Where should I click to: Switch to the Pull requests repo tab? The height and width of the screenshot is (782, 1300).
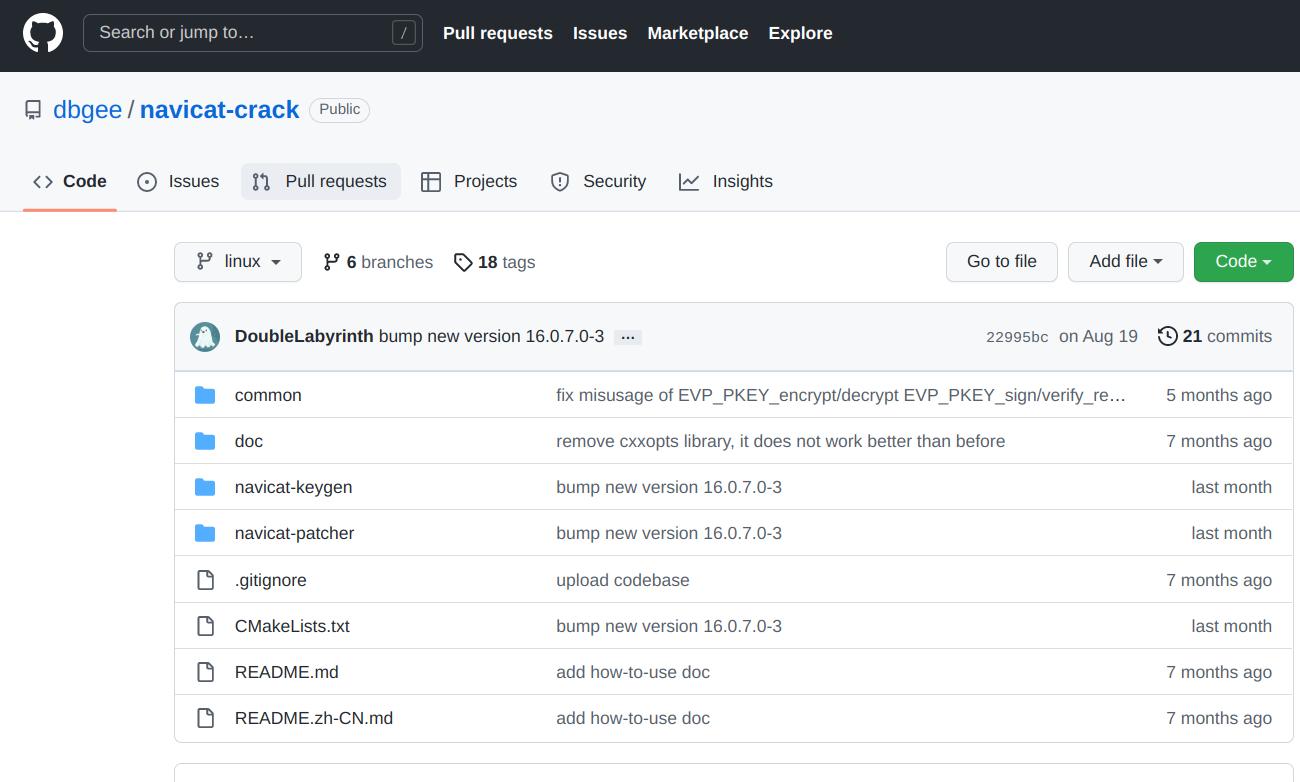321,182
